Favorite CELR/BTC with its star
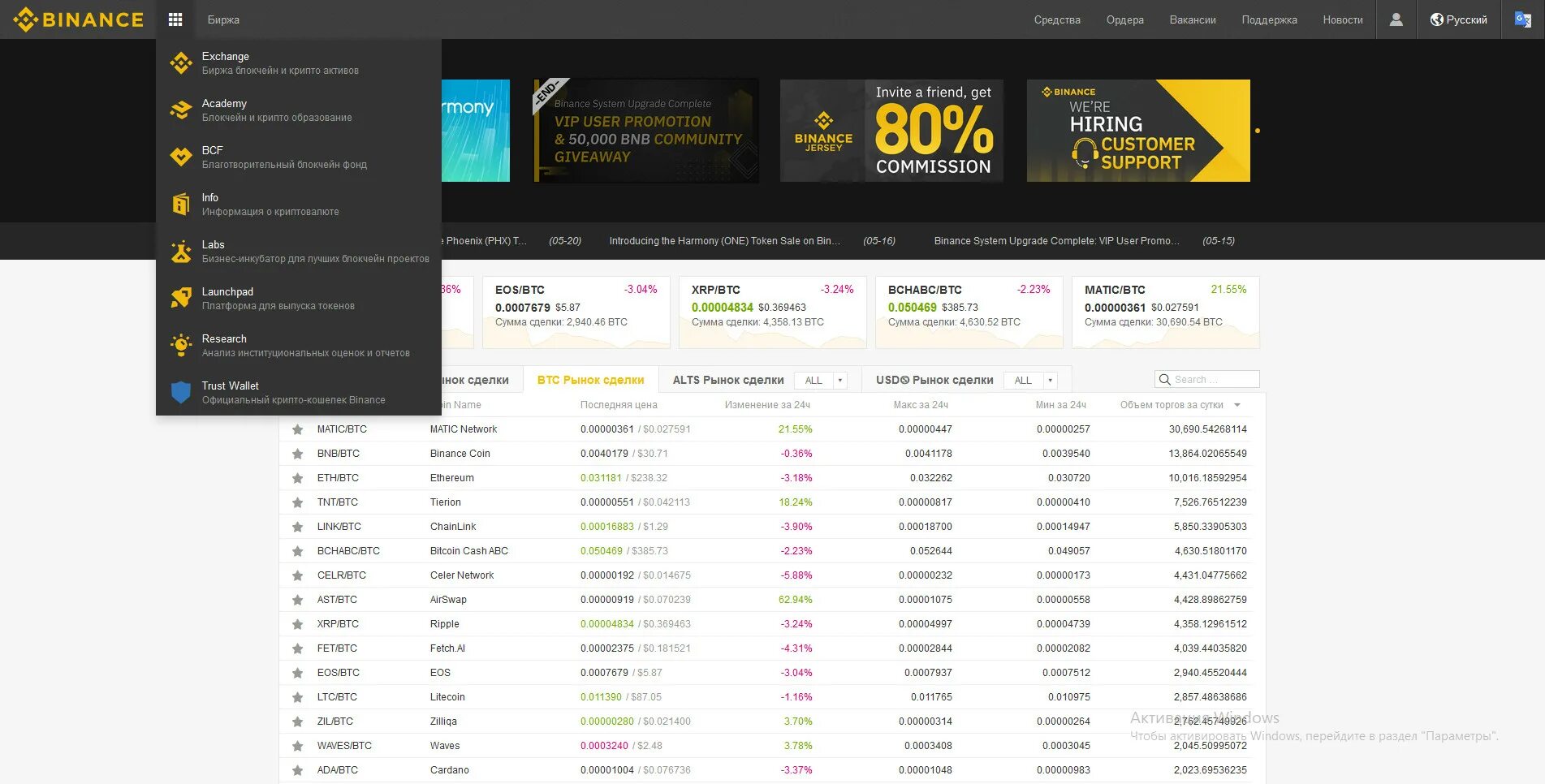The height and width of the screenshot is (784, 1545). click(298, 575)
